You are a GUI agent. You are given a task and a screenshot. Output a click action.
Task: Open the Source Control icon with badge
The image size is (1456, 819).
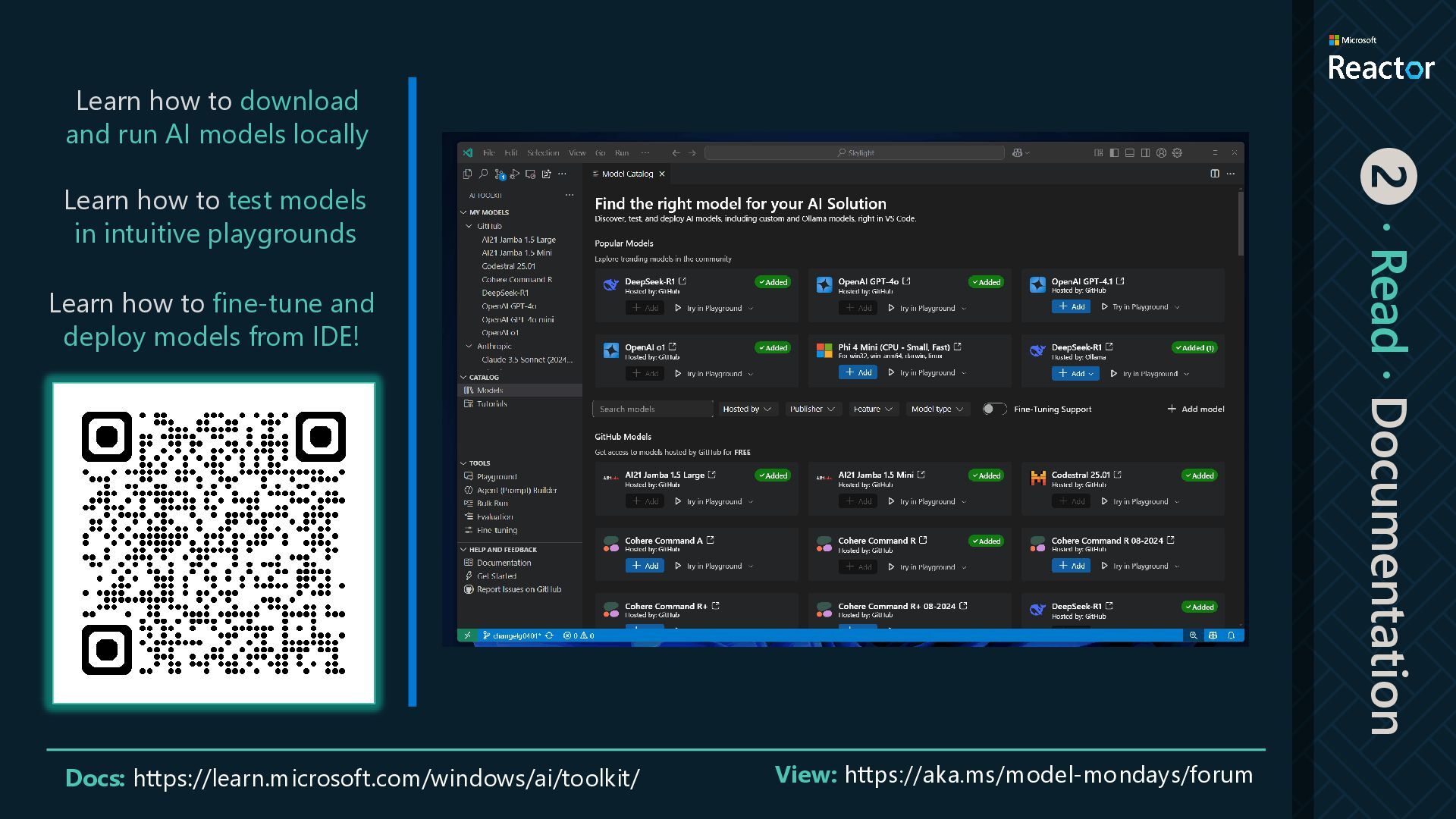tap(500, 174)
